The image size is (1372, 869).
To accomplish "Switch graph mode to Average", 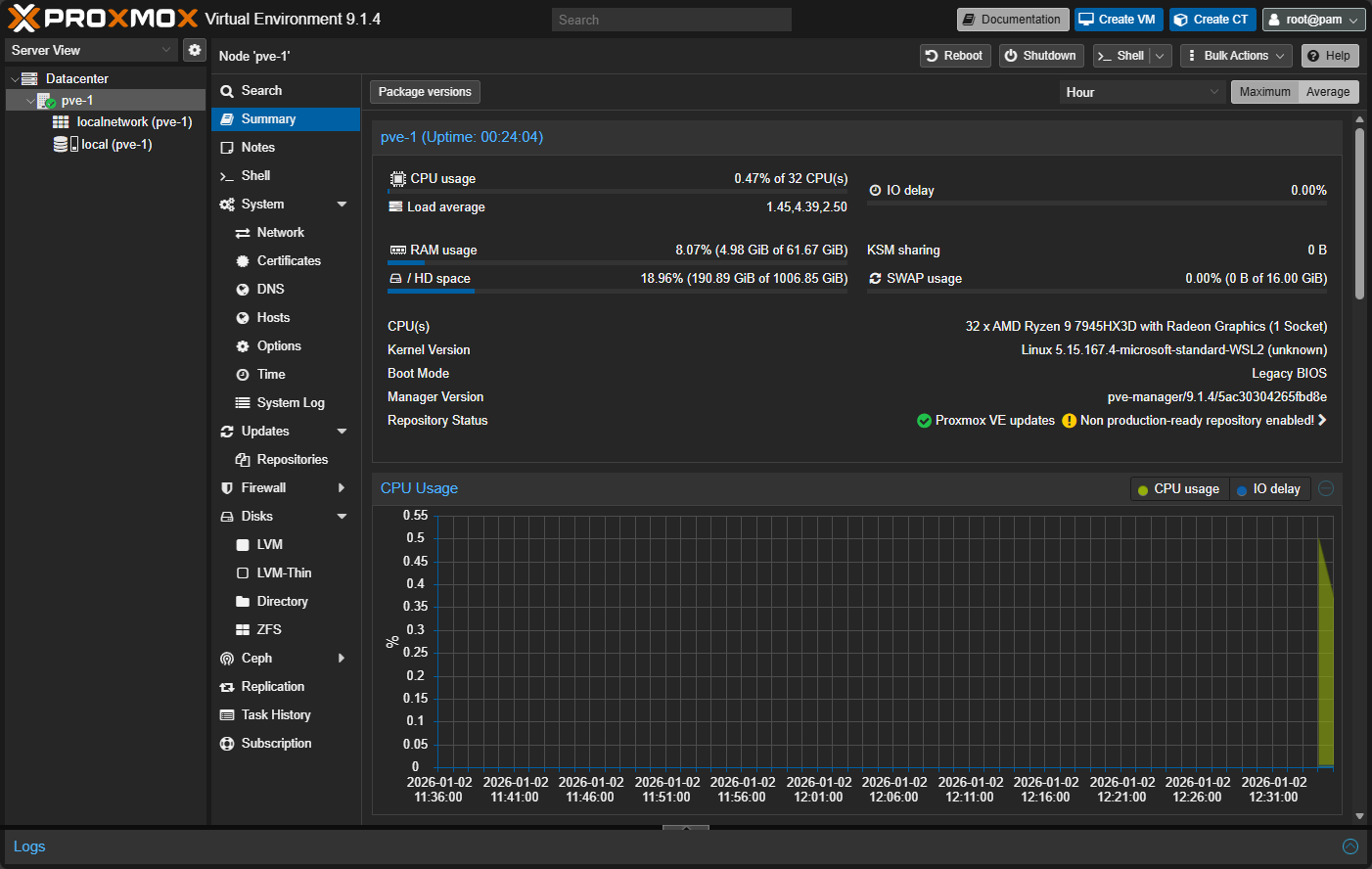I will tap(1327, 92).
